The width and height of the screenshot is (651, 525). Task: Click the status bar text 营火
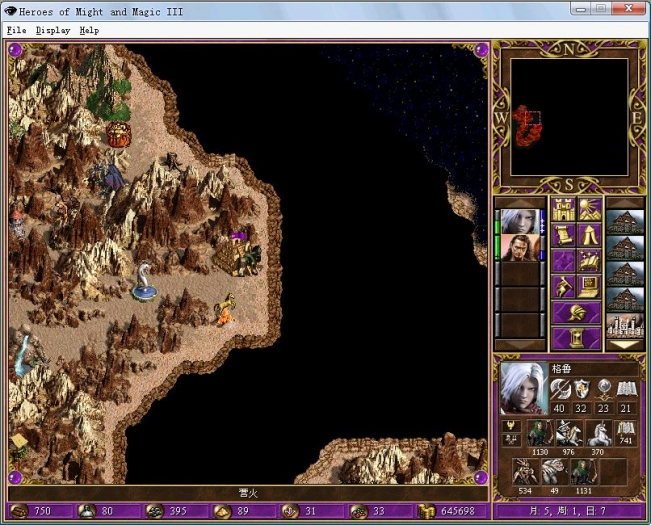pos(248,493)
